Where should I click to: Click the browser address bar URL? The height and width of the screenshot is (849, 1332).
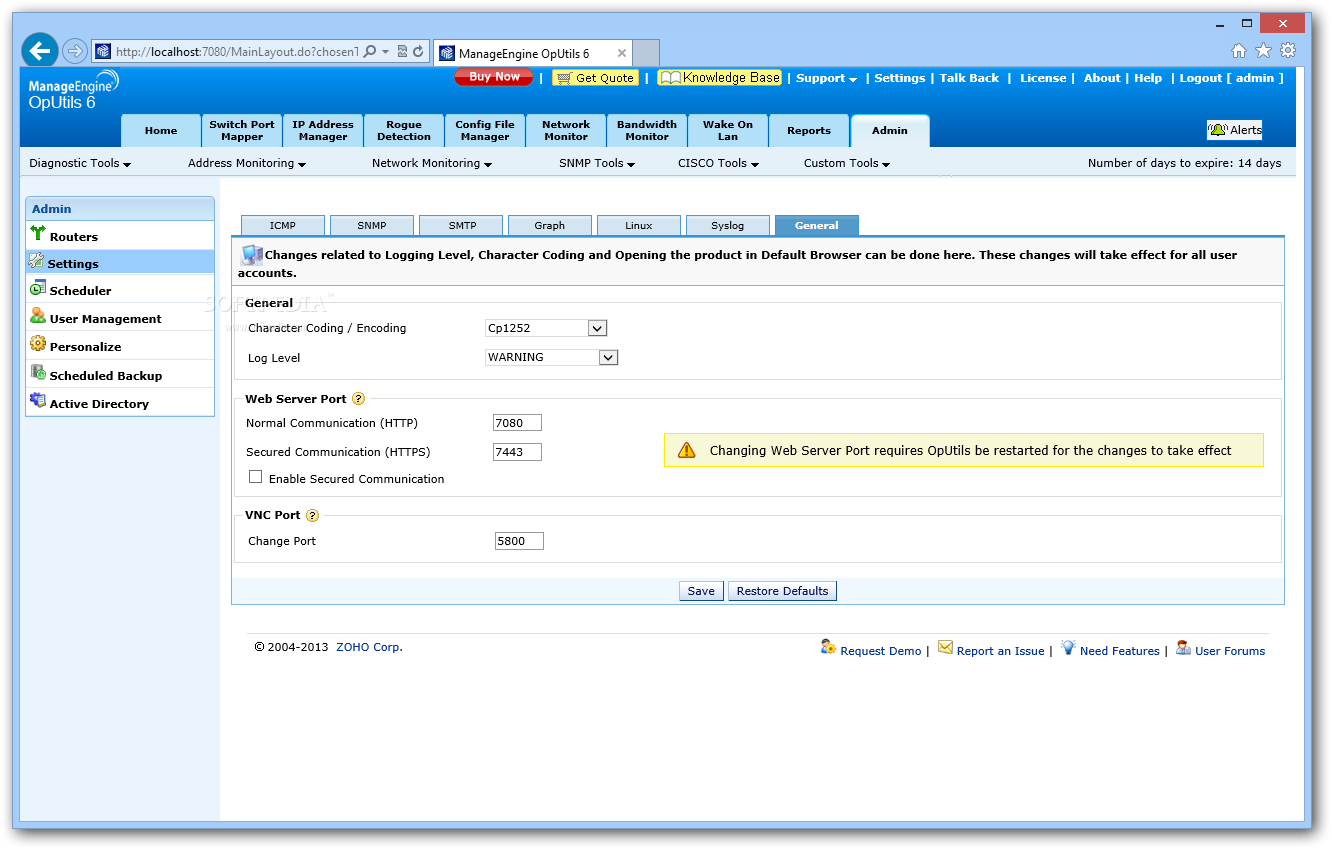click(237, 52)
